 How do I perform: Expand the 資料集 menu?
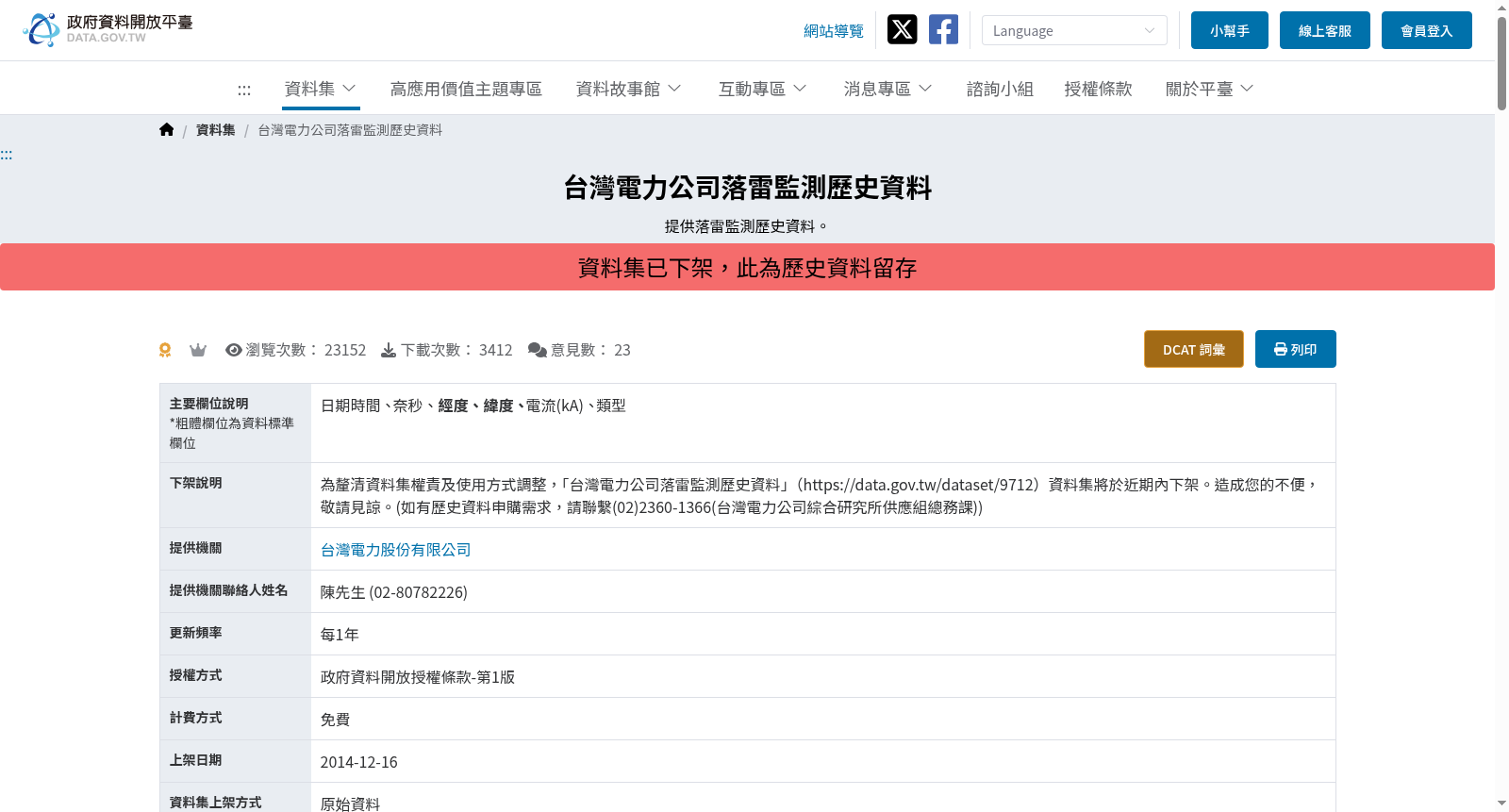click(321, 89)
